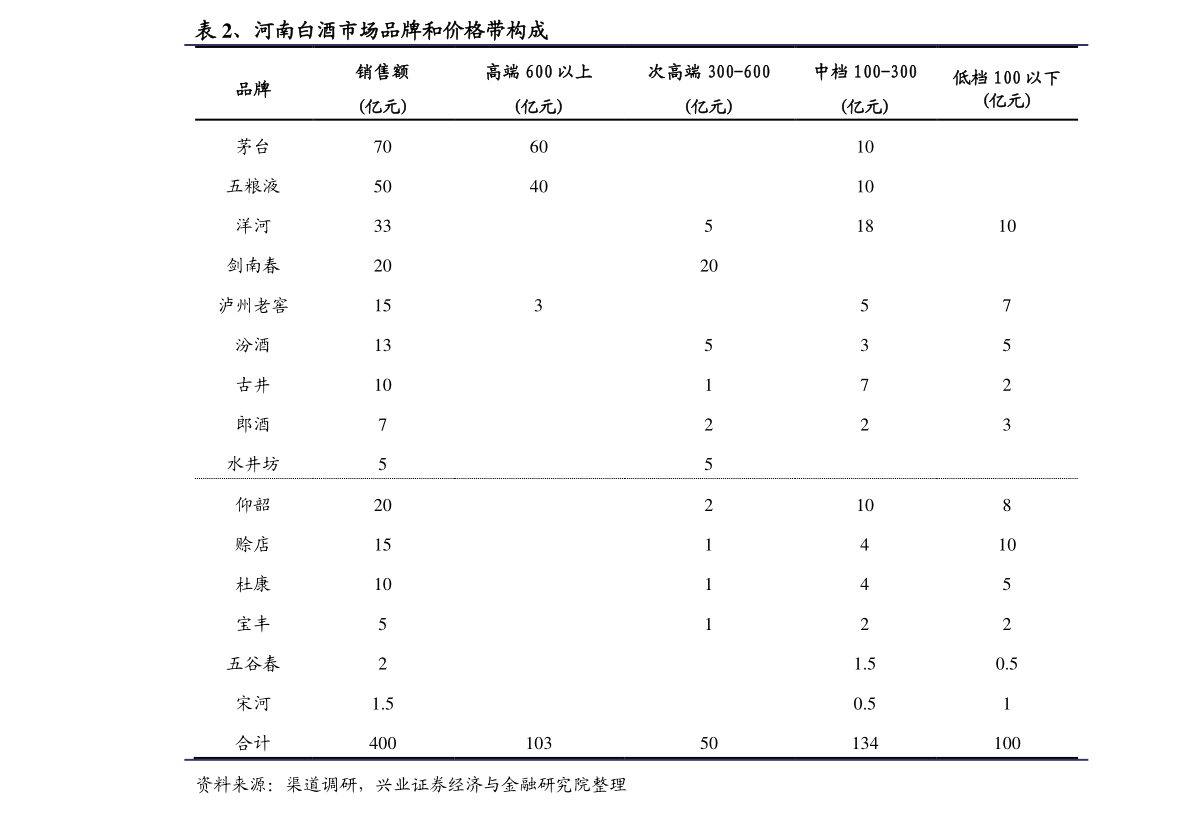1191x815 pixels.
Task: Click the source note 资料来源：渠道调研
Action: pyautogui.click(x=277, y=784)
